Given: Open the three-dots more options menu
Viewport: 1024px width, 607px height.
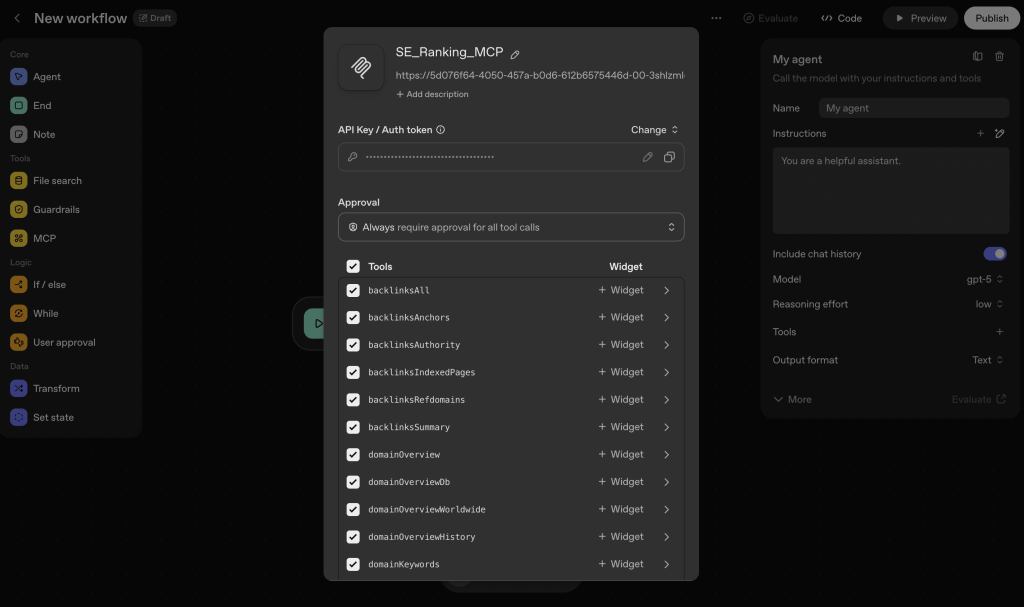Looking at the screenshot, I should click(x=716, y=18).
